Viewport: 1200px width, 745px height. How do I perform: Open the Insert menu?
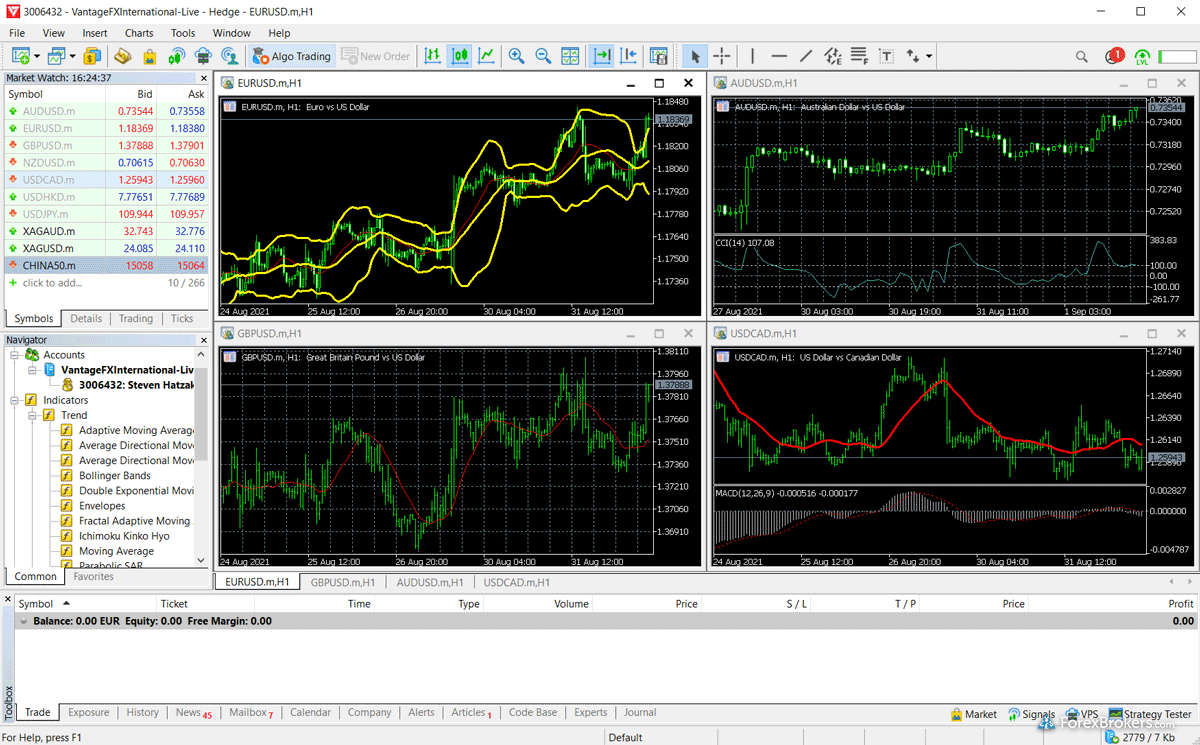95,33
